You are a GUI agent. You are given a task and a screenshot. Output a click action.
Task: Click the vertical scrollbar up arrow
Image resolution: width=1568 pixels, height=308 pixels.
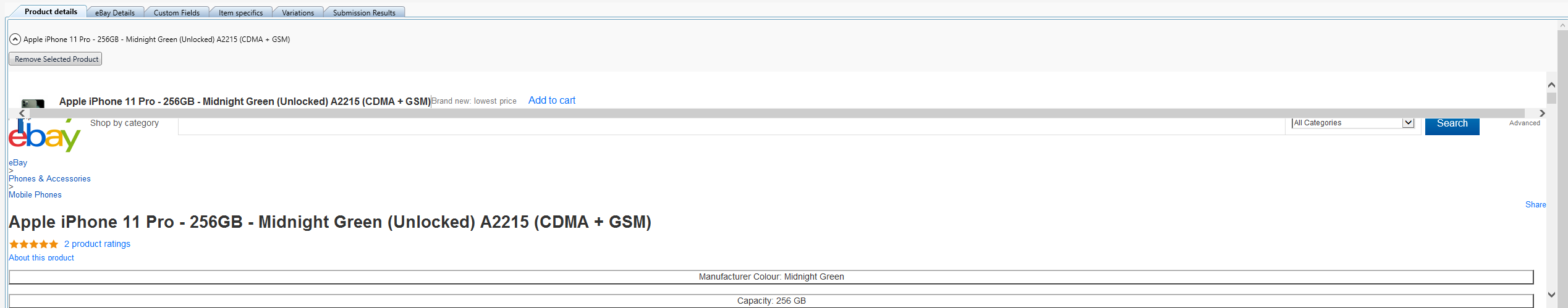pos(1551,85)
